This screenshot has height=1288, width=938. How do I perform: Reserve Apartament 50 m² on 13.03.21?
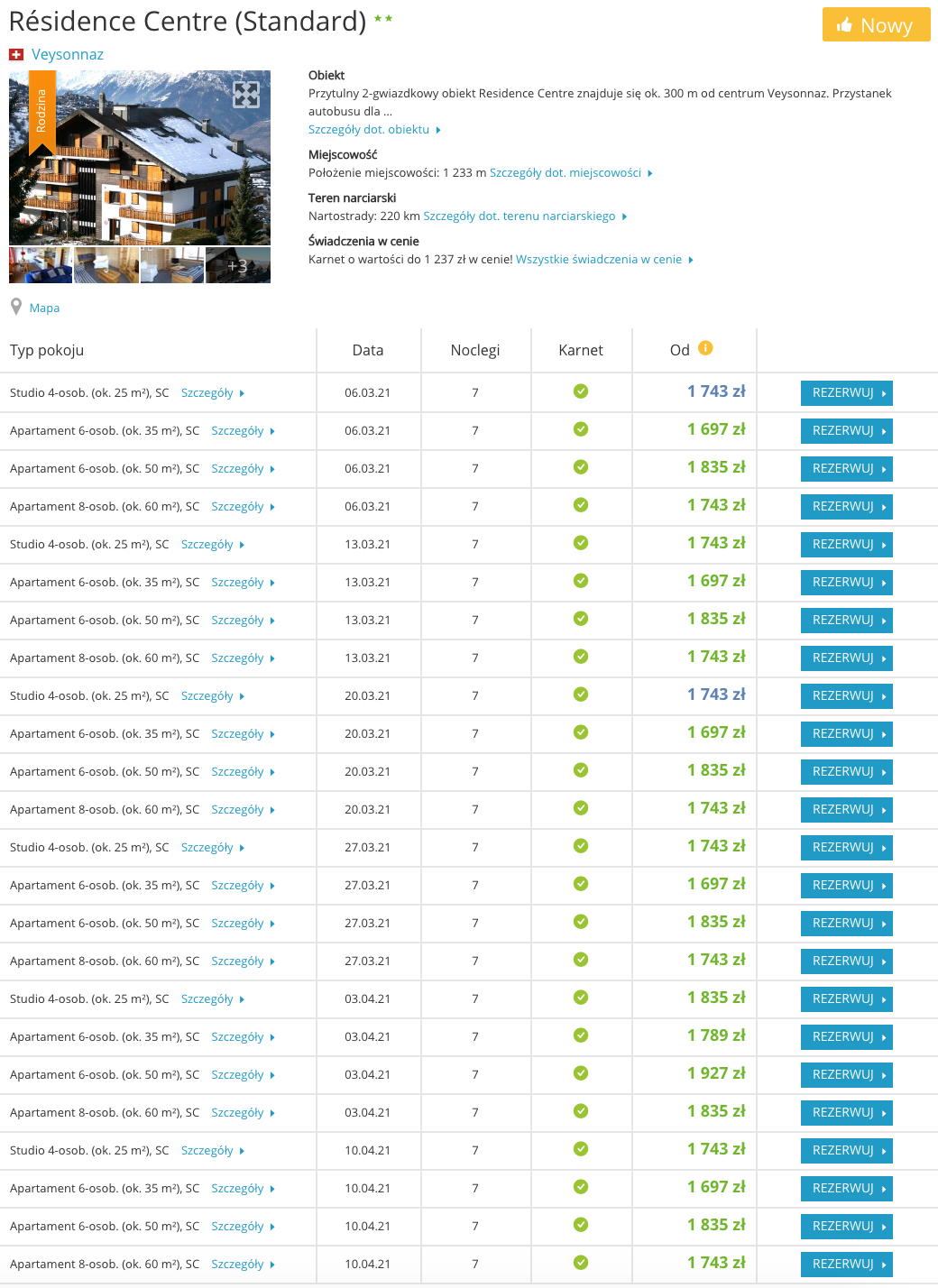[x=847, y=620]
